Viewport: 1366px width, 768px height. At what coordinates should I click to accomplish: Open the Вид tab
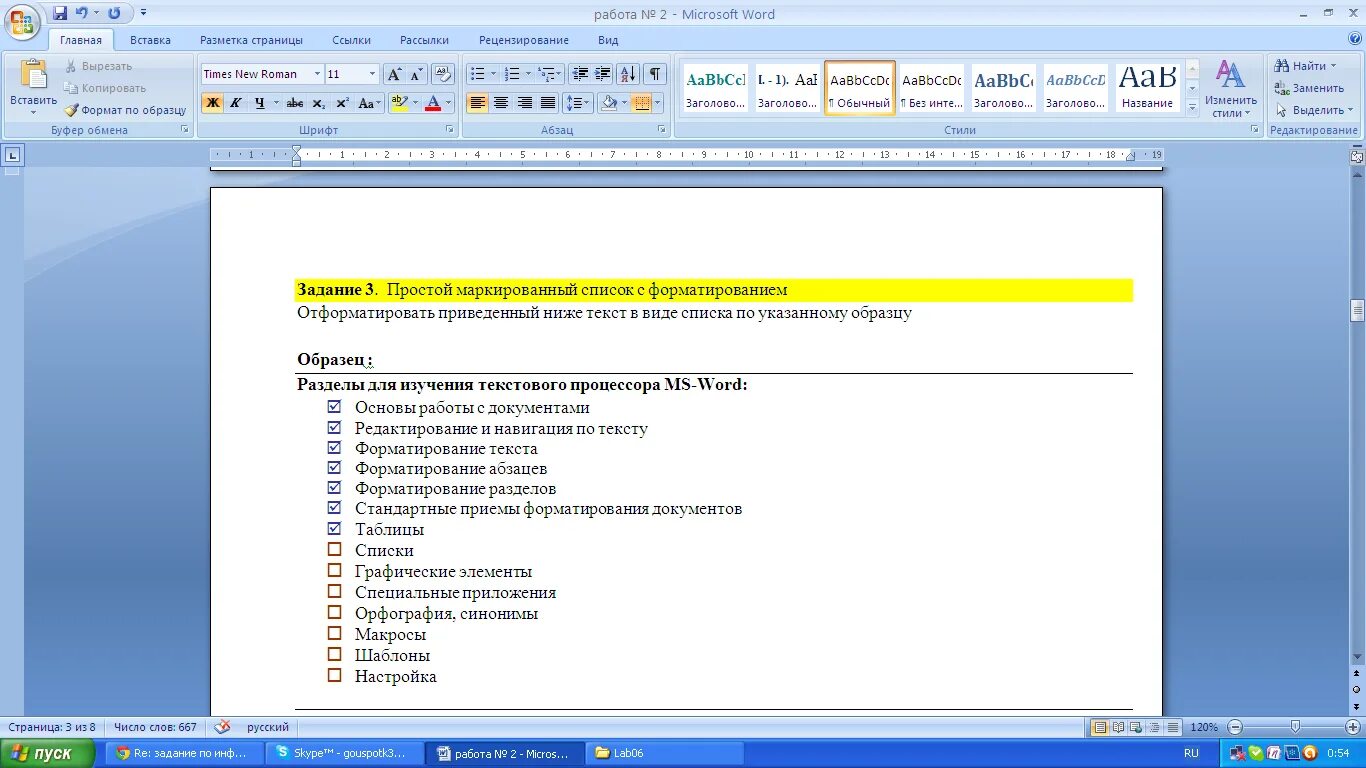(608, 40)
